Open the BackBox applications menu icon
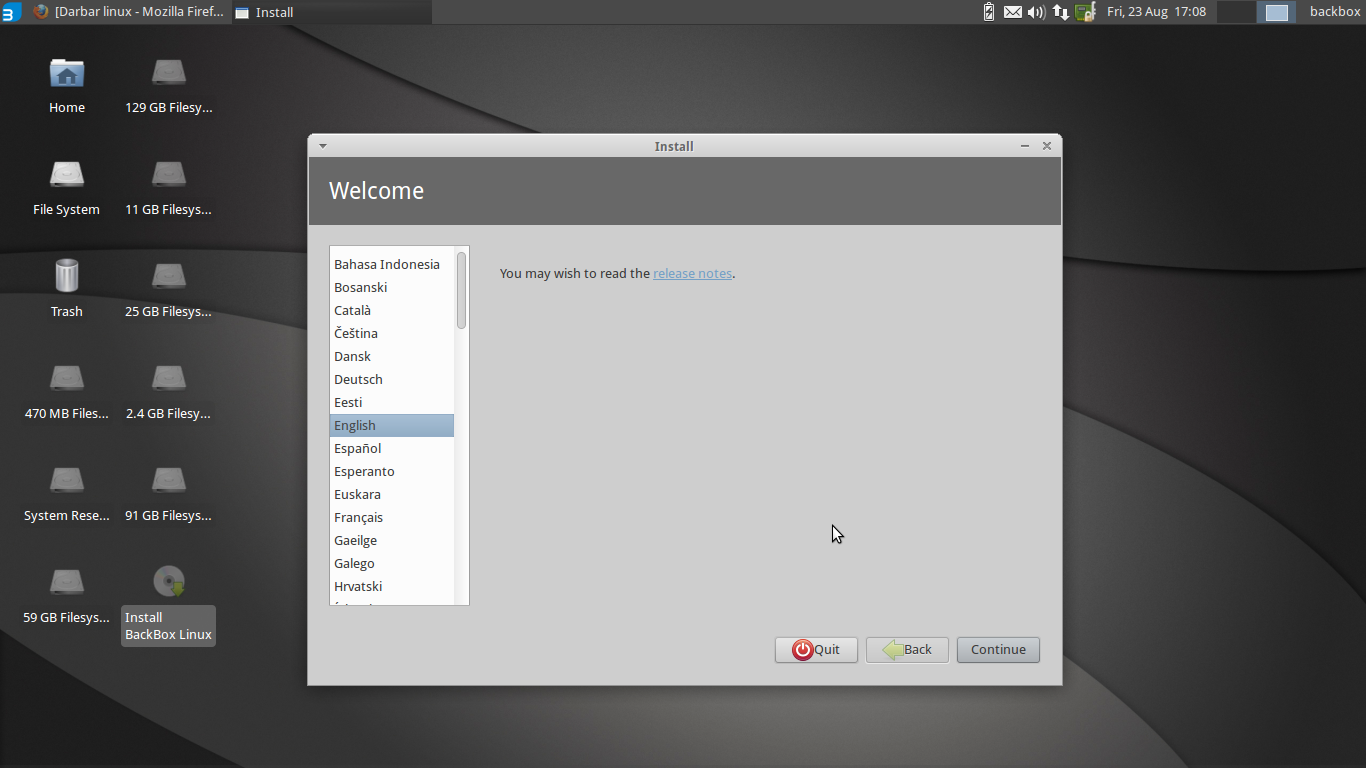1366x768 pixels. 11,12
